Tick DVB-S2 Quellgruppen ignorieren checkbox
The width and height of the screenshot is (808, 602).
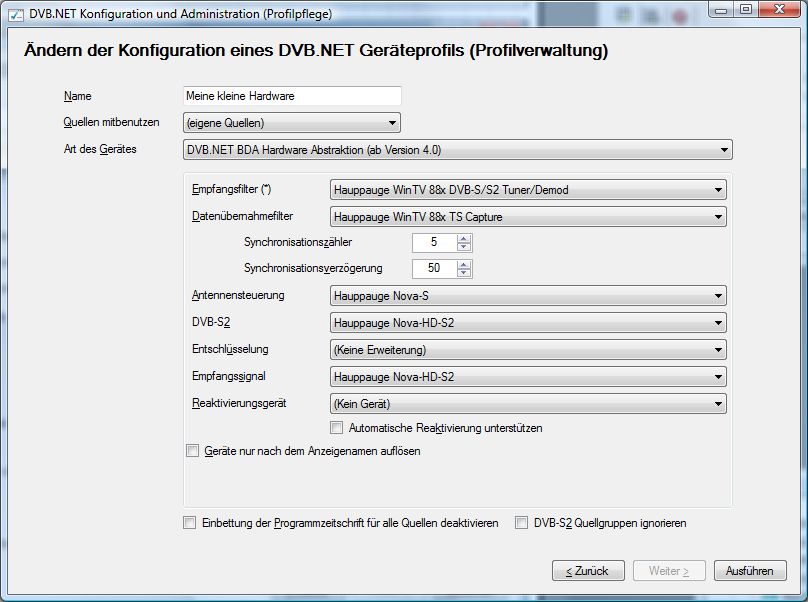(522, 523)
